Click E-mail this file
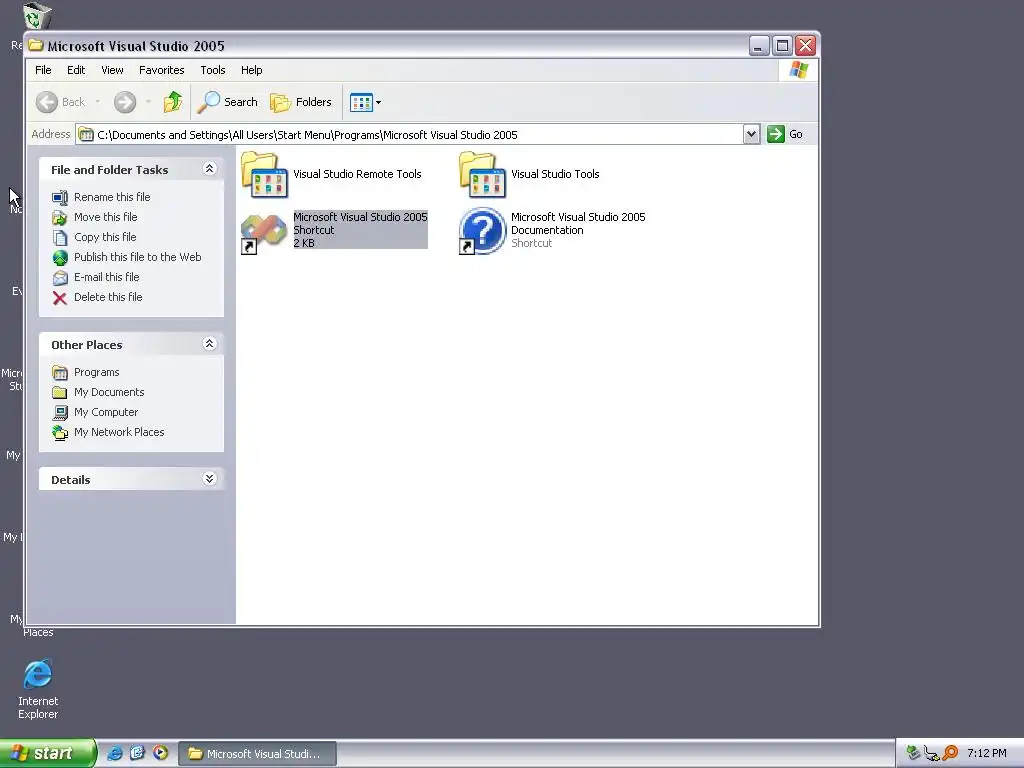The image size is (1024, 768). (x=106, y=277)
